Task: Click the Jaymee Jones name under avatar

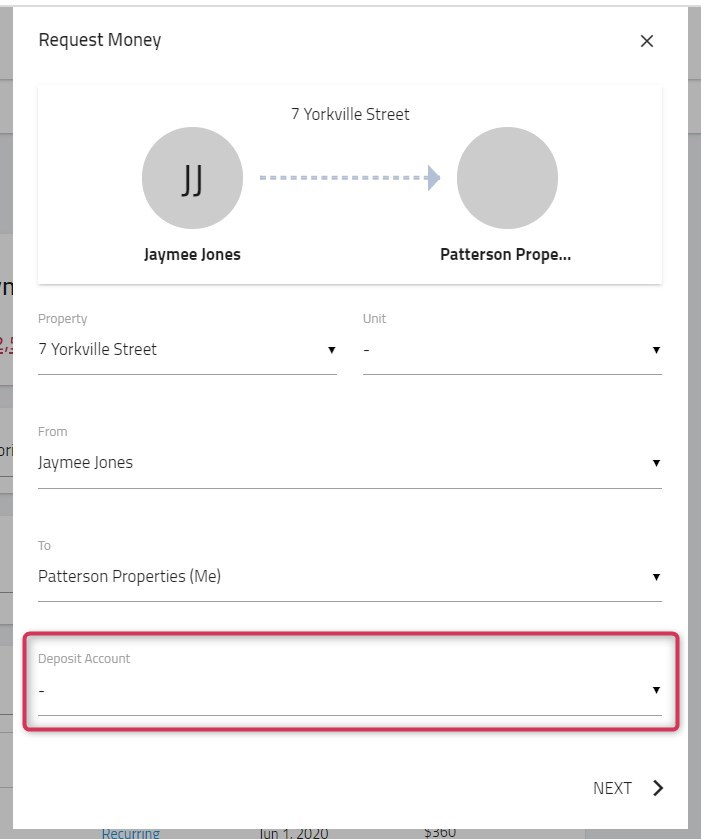Action: [192, 254]
